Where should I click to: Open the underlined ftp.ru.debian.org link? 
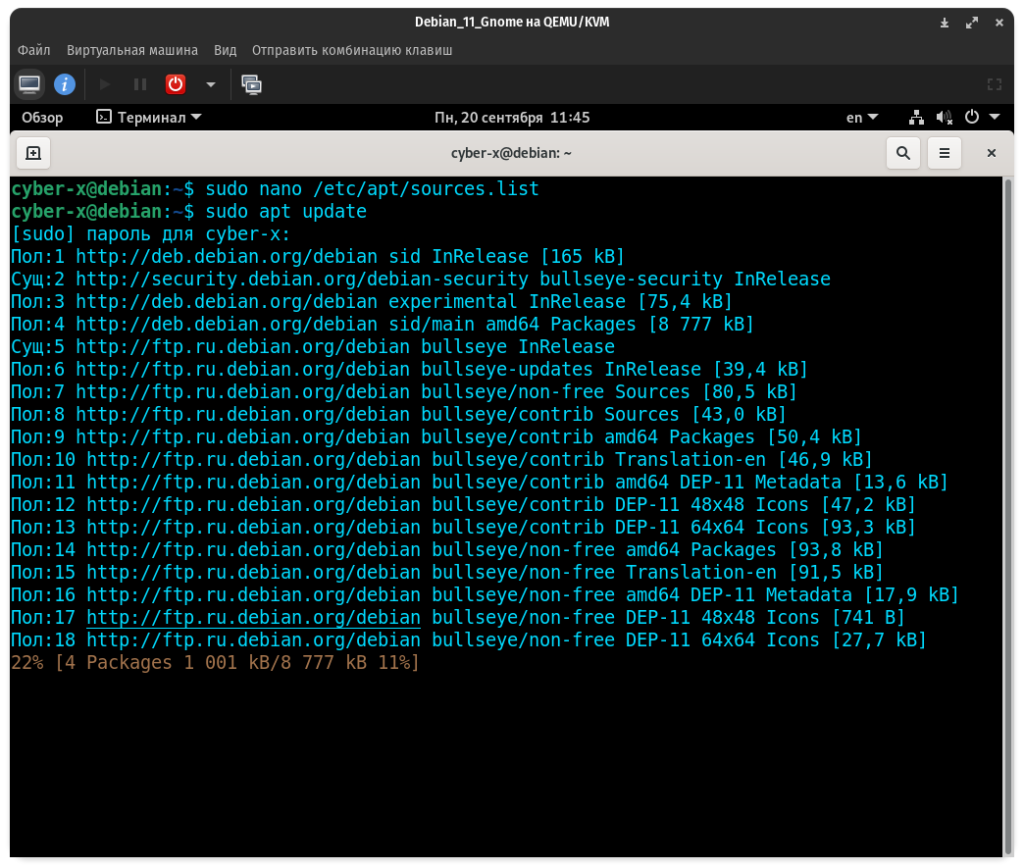click(253, 617)
